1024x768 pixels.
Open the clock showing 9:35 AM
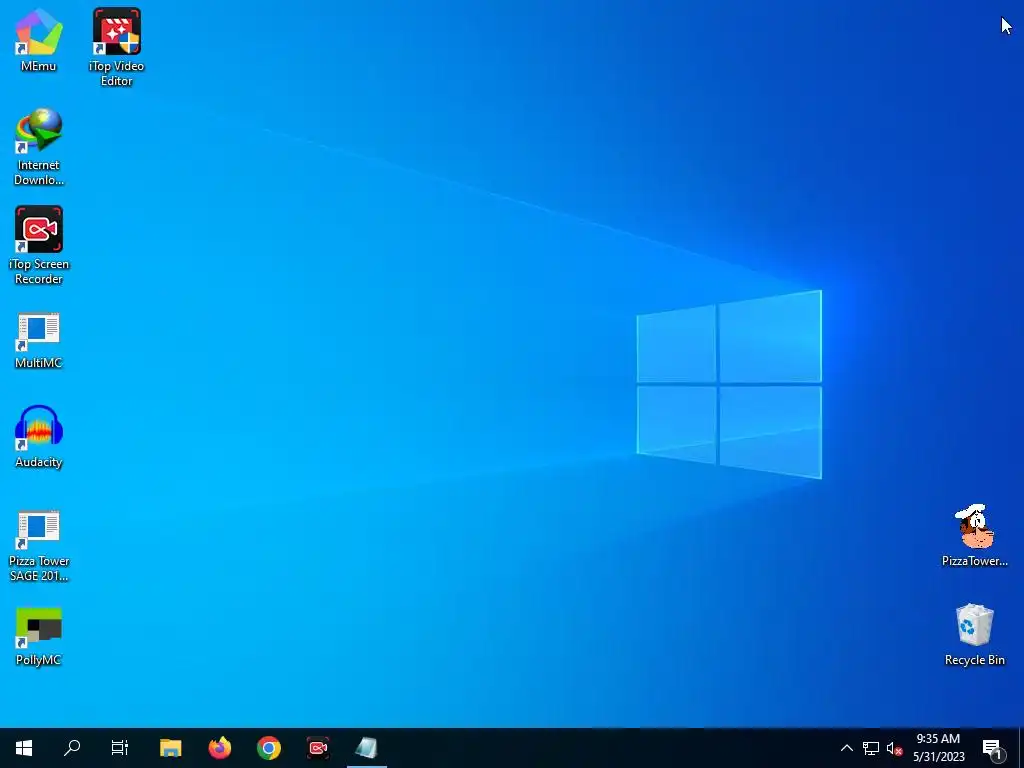938,748
